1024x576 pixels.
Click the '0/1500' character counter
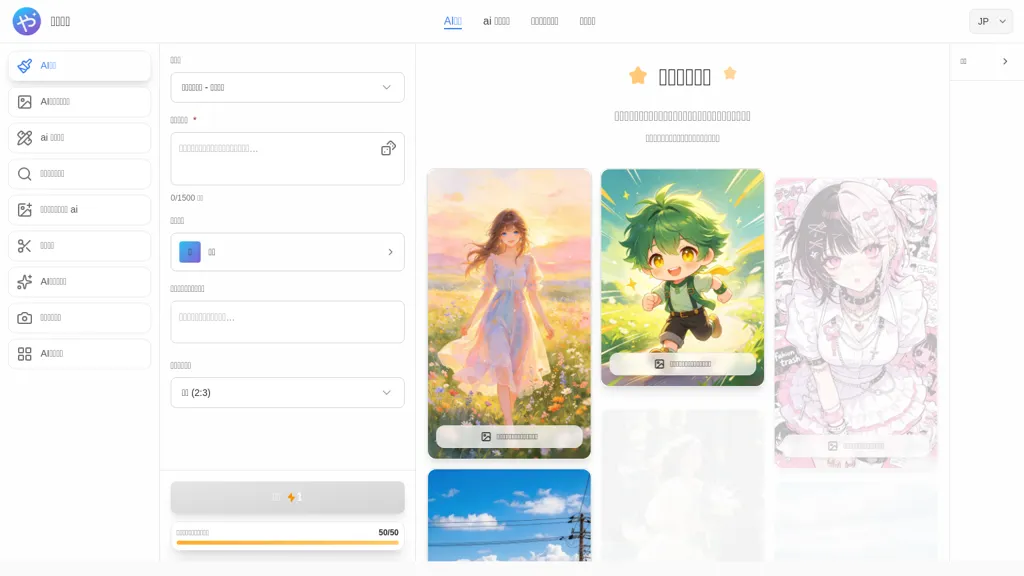click(x=187, y=198)
